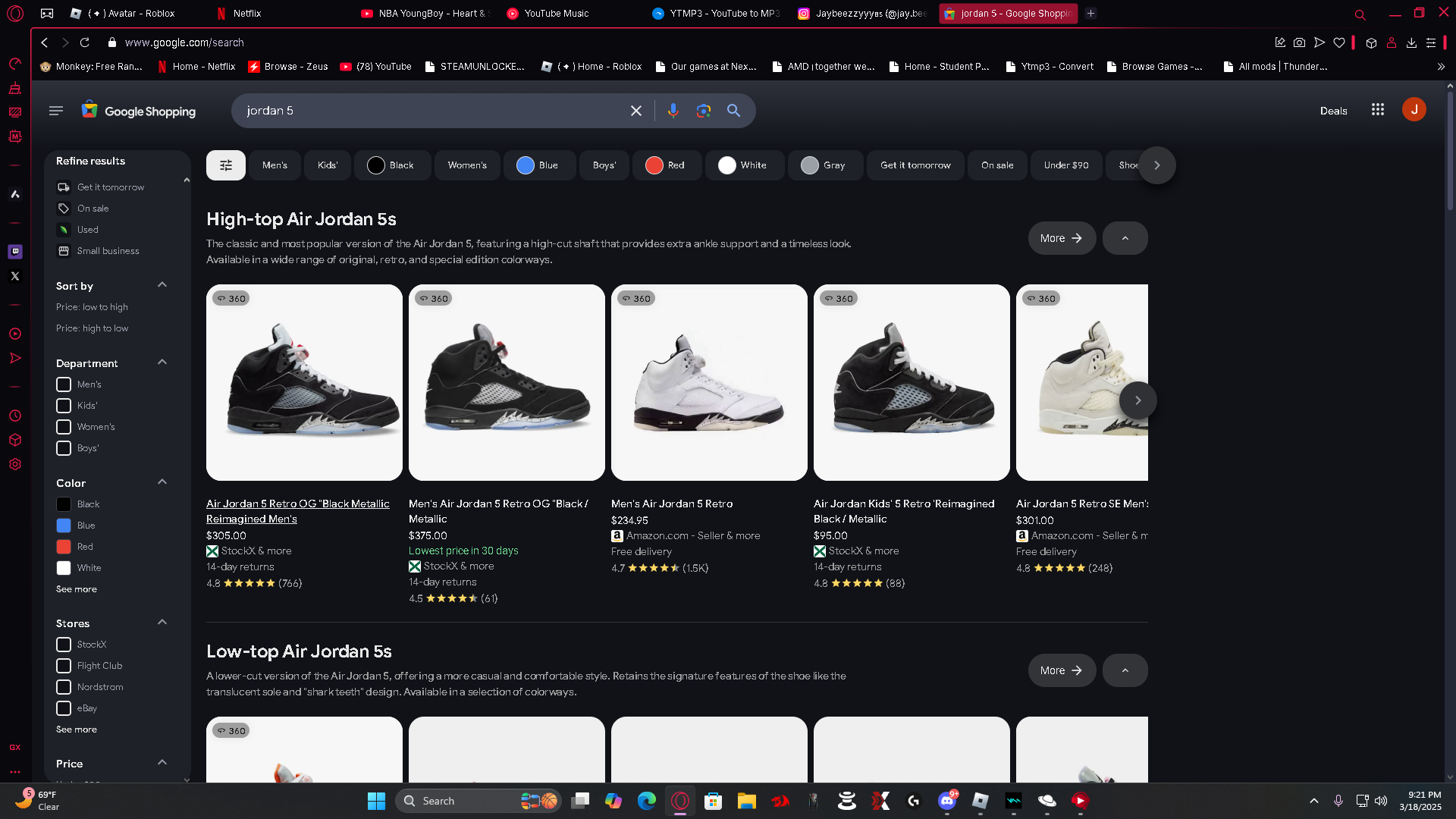Open Microsoft Edge from the taskbar
This screenshot has width=1456, height=819.
click(x=647, y=801)
